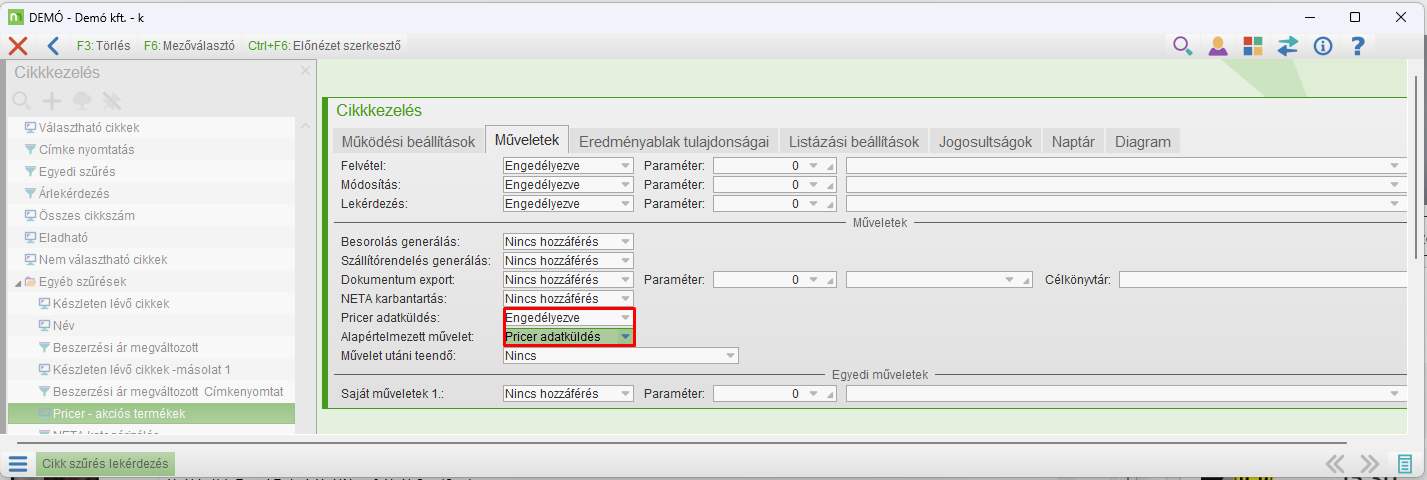Click F3: Törlés button

(x=103, y=46)
